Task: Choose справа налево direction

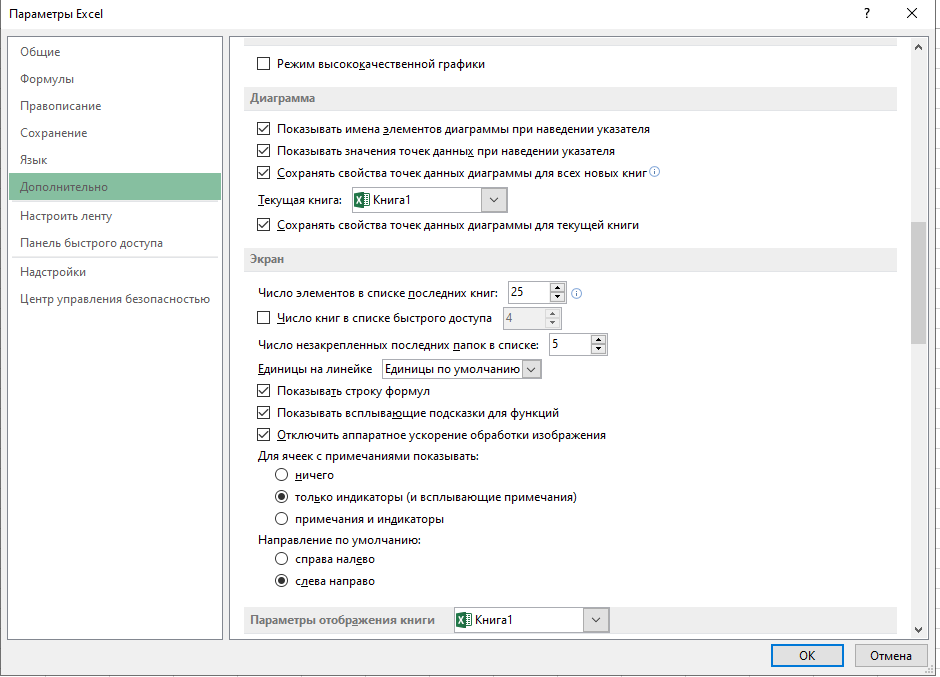Action: pos(281,559)
